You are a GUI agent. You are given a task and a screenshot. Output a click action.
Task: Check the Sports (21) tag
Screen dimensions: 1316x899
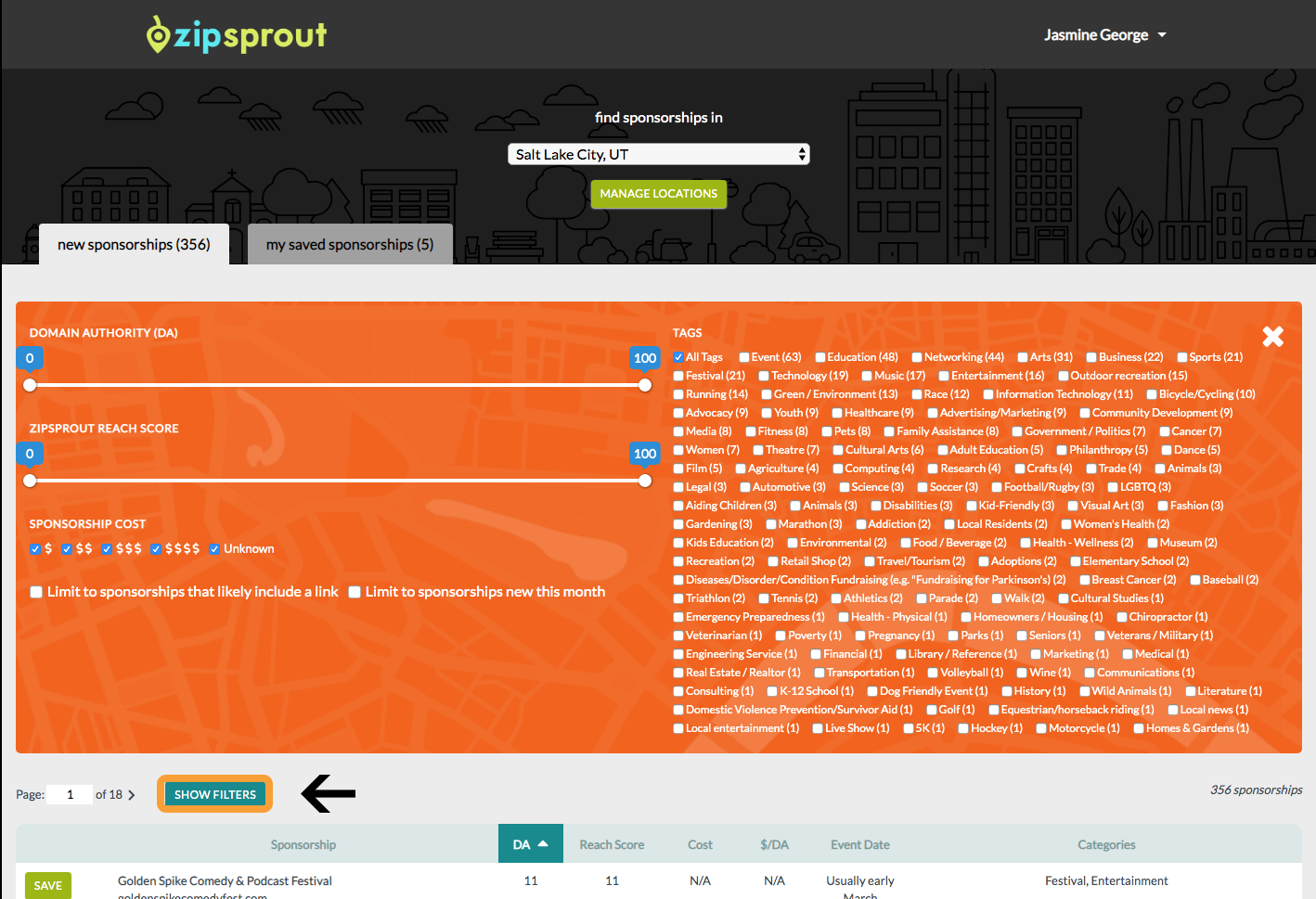click(1182, 357)
